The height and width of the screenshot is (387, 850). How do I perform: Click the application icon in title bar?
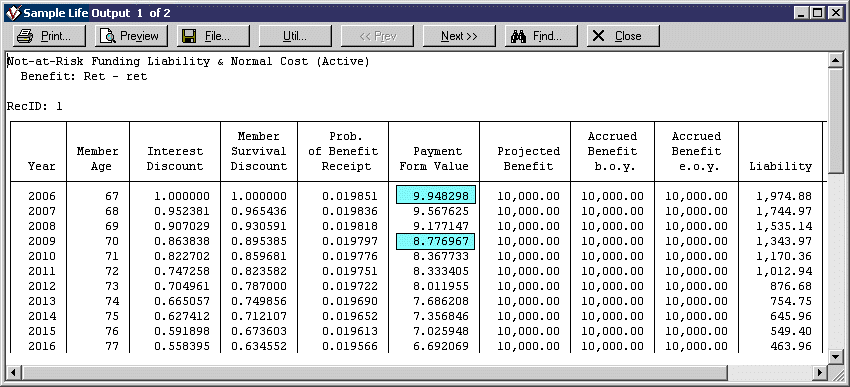14,12
